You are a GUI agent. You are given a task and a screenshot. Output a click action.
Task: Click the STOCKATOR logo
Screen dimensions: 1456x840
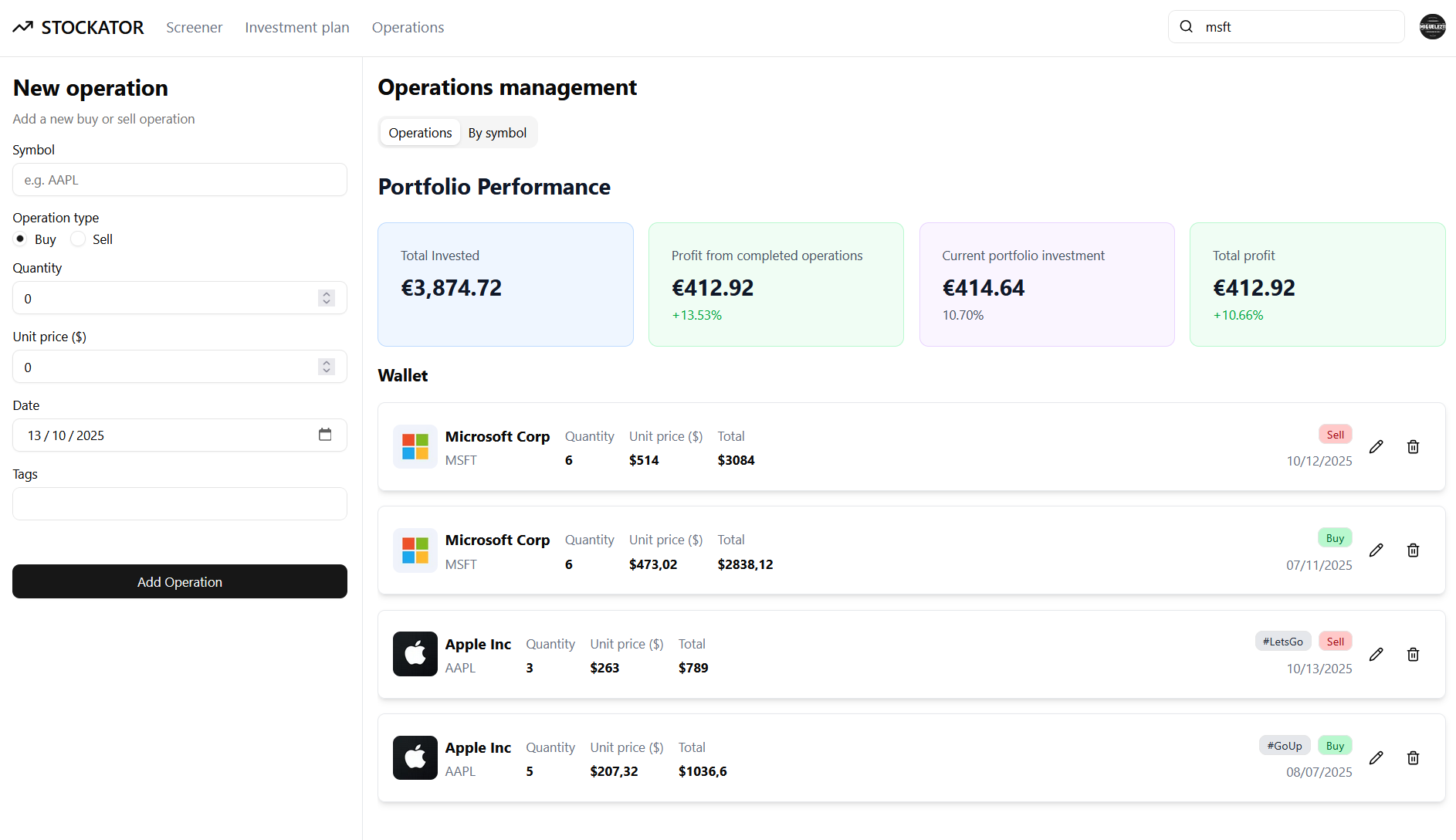(x=77, y=26)
